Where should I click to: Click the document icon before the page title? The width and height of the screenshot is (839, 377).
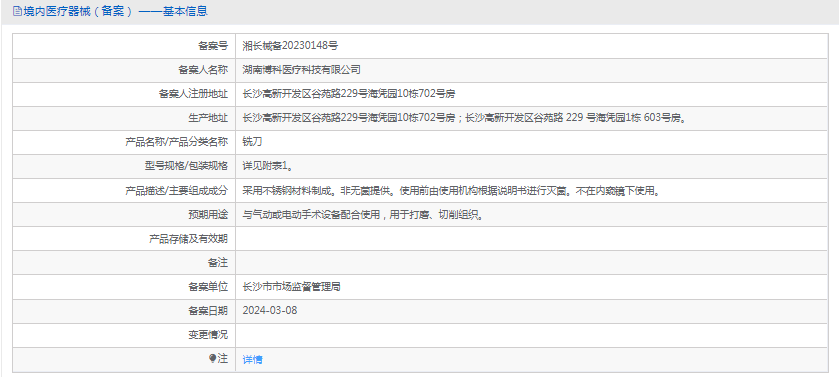pos(18,11)
